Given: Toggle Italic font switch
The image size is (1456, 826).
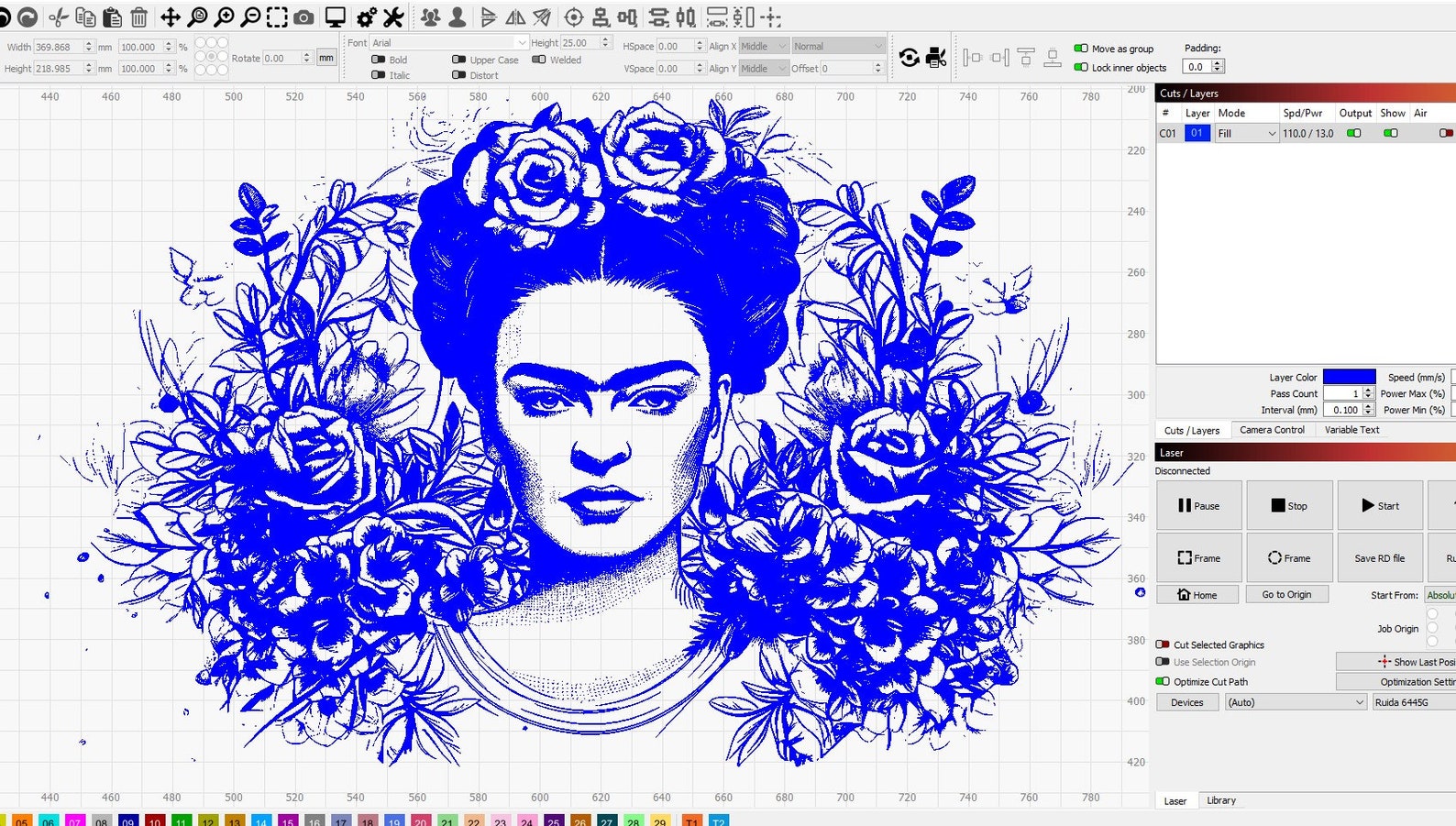Looking at the screenshot, I should tap(378, 75).
